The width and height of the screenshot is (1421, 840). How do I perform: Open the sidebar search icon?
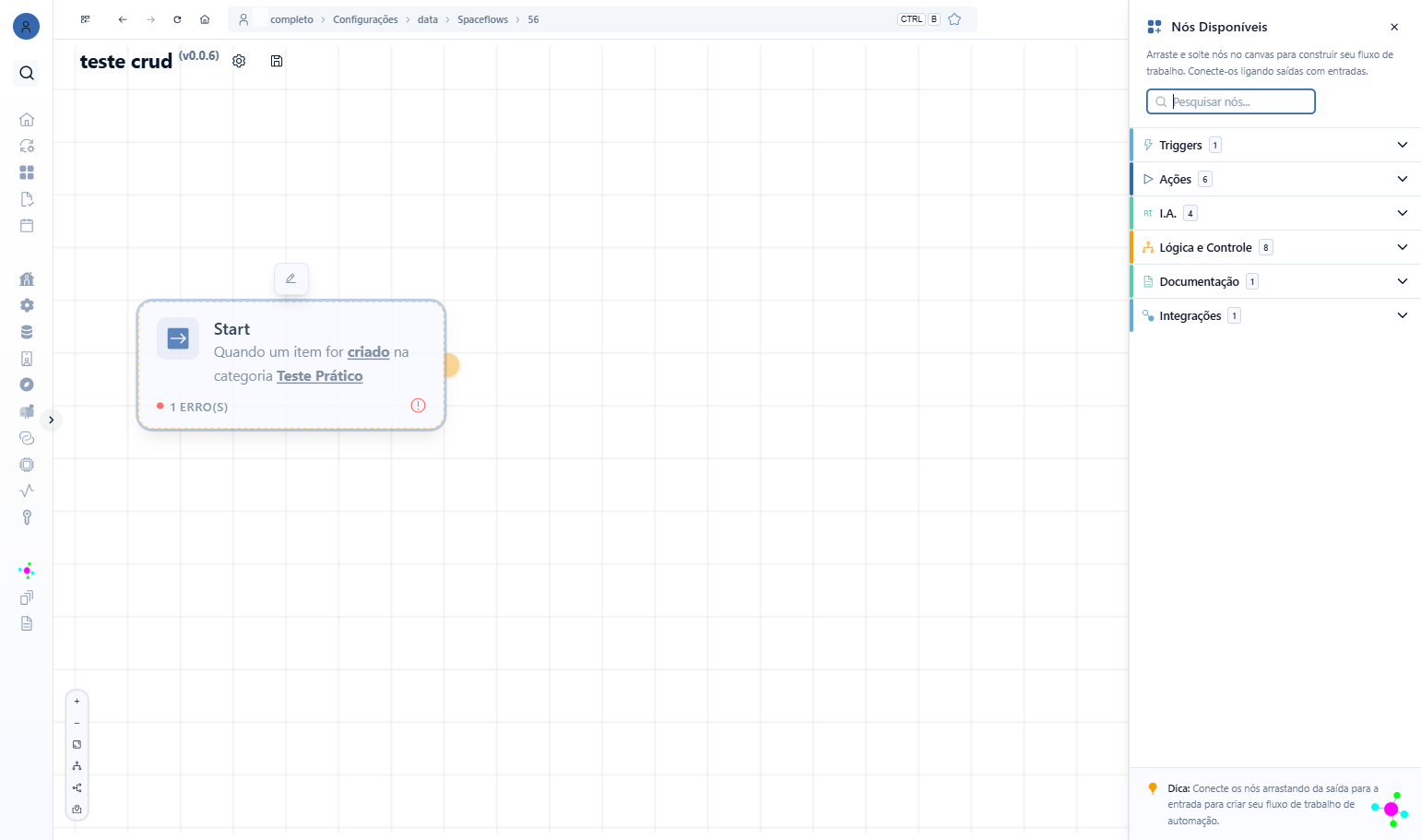pos(27,73)
